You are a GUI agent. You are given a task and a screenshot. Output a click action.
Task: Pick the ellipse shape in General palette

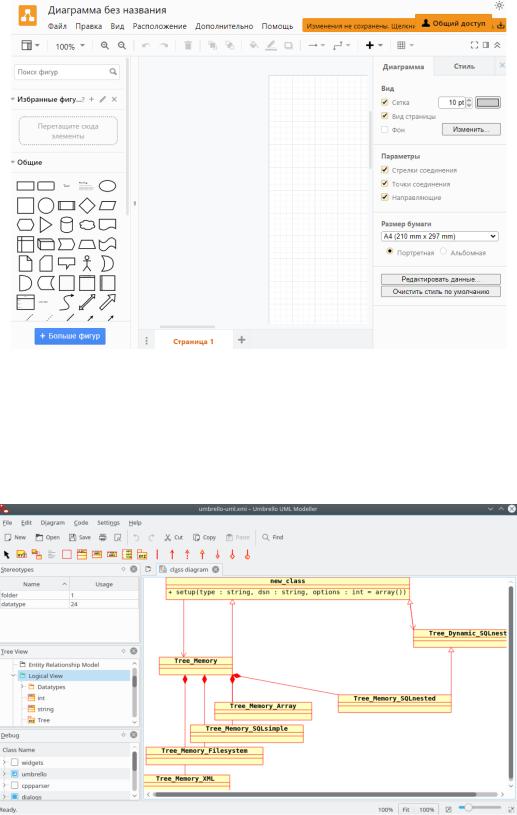tap(108, 186)
